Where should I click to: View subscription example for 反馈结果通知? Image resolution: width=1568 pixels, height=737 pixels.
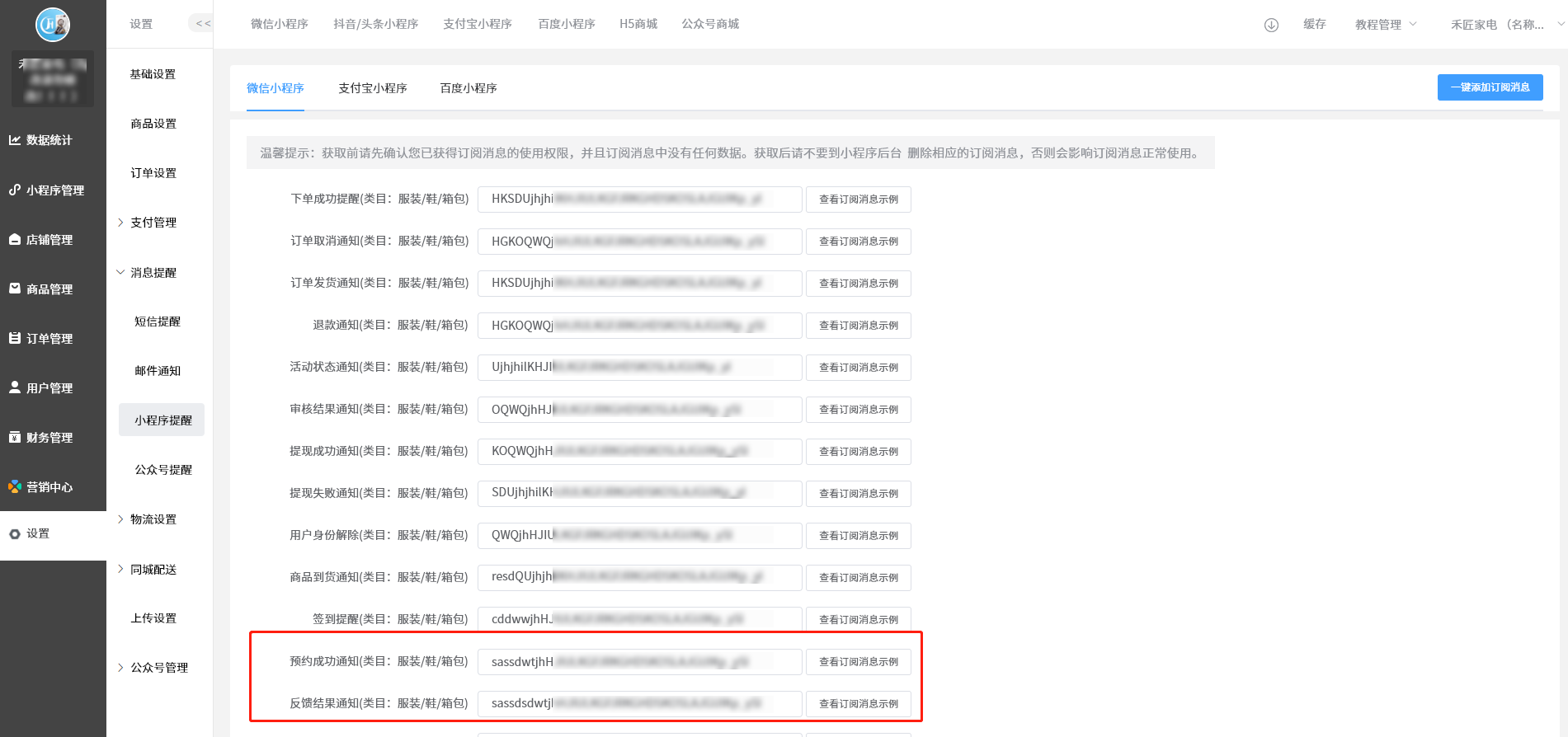[859, 704]
